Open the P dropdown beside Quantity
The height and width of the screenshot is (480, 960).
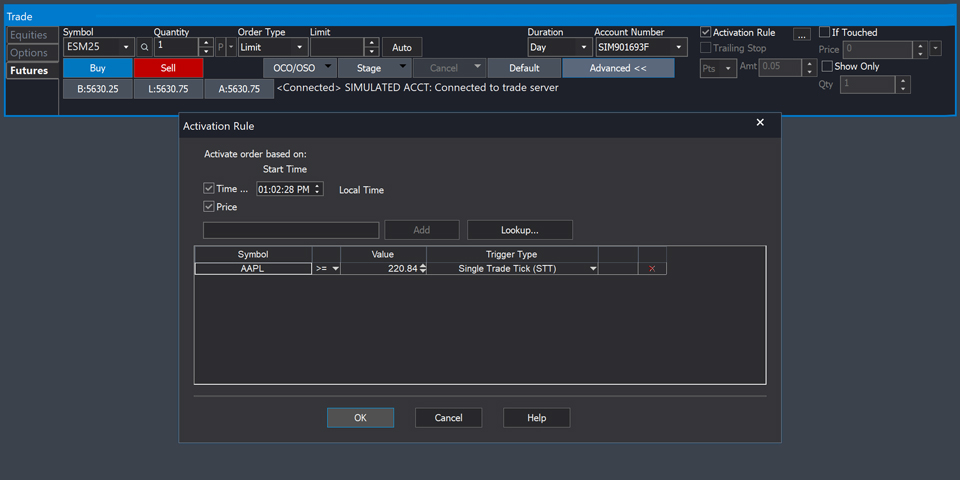click(x=231, y=47)
